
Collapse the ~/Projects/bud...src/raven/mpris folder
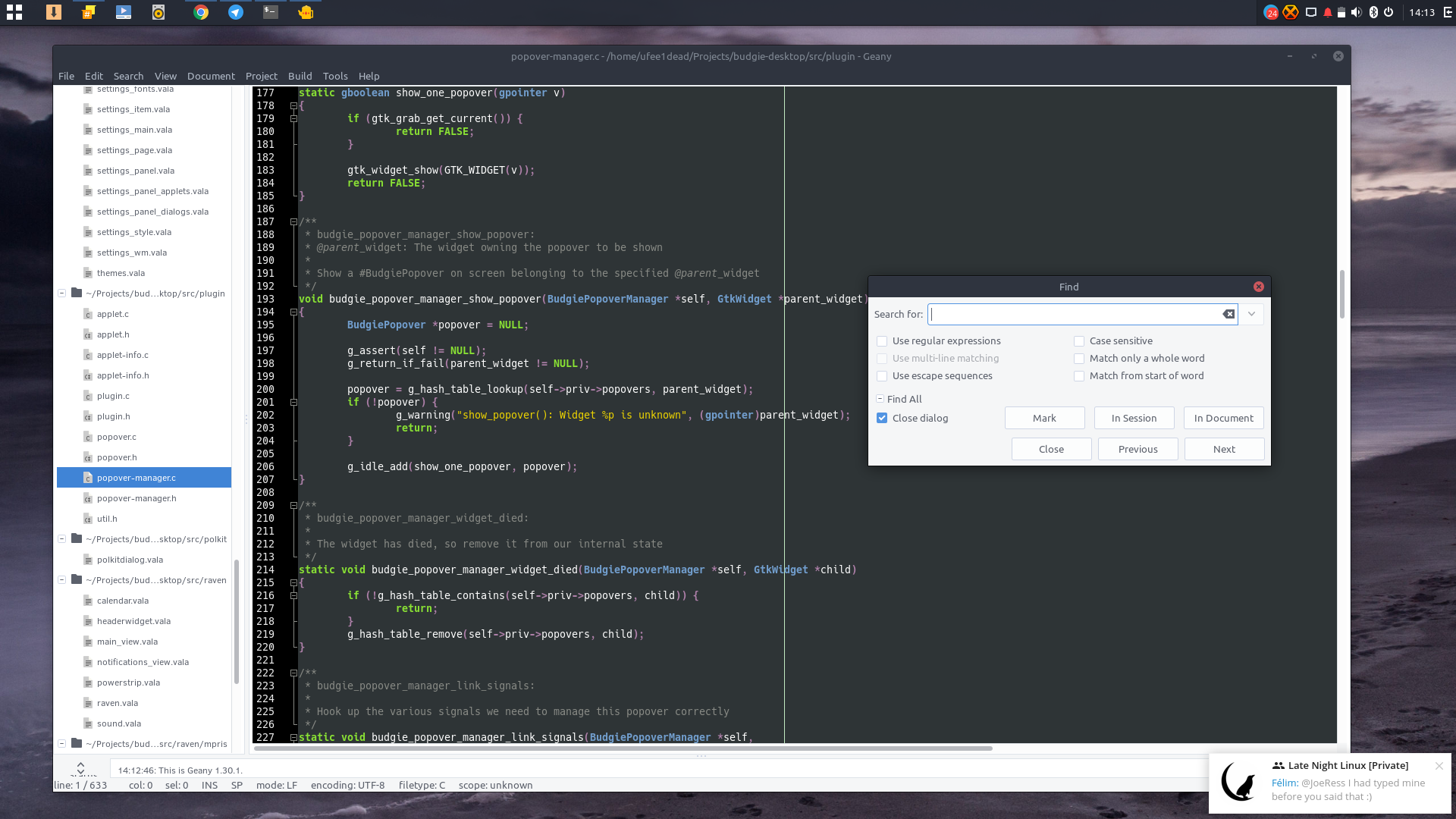click(62, 744)
